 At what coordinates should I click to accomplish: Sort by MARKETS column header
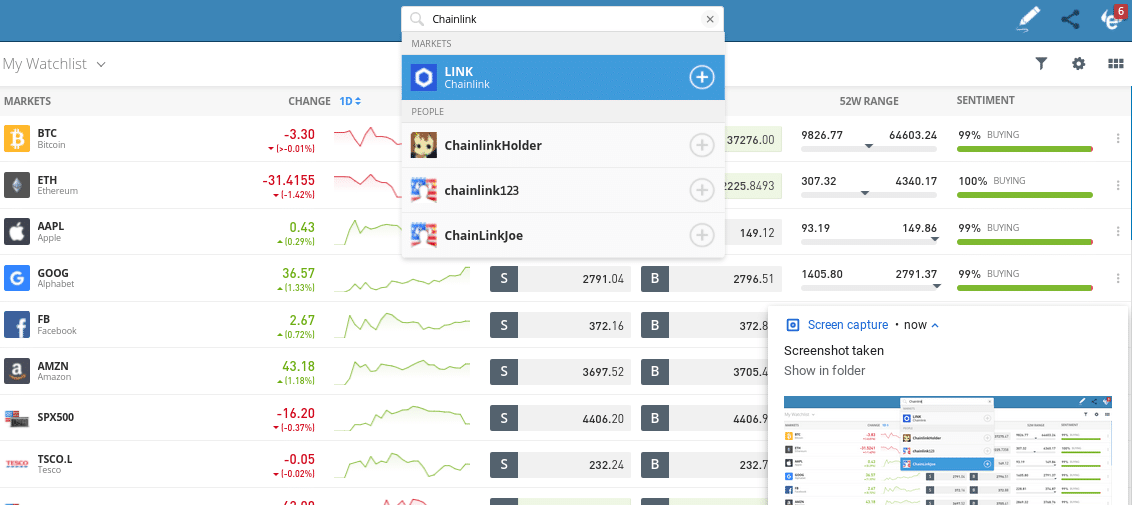27,101
